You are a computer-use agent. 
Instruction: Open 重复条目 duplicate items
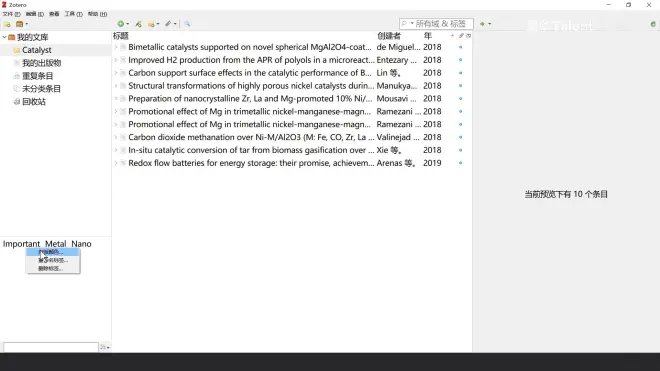(37, 76)
